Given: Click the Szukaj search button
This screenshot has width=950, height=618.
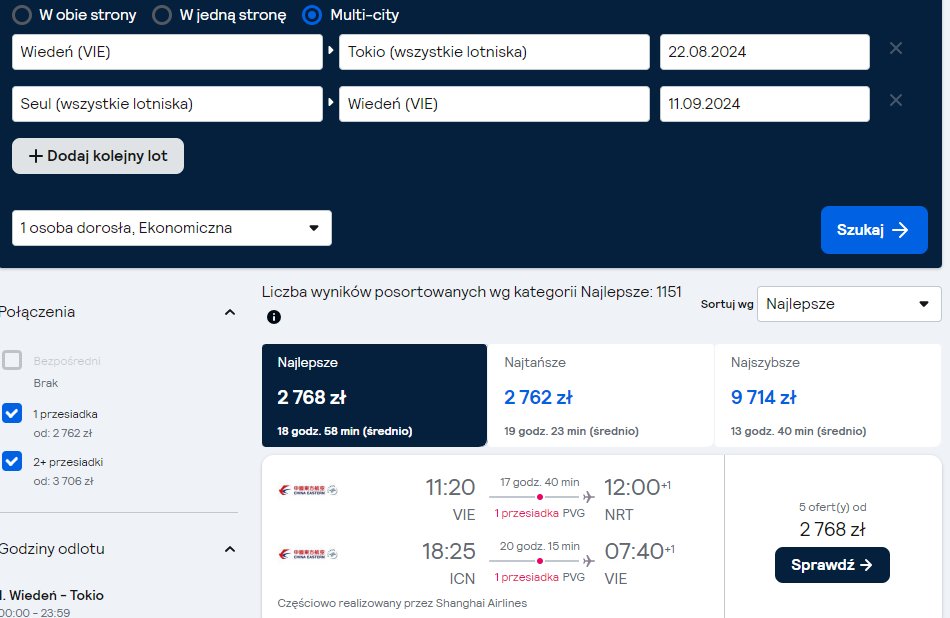Looking at the screenshot, I should 874,230.
